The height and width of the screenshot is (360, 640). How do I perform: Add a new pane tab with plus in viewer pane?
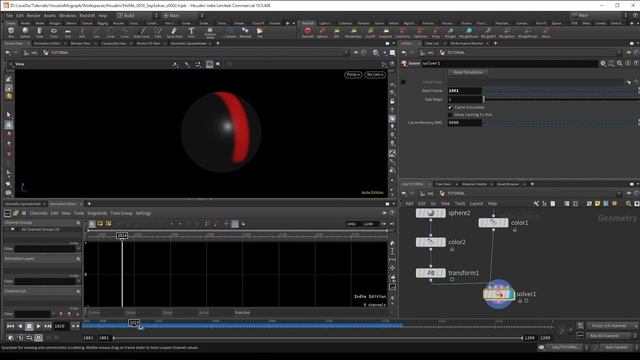click(218, 43)
